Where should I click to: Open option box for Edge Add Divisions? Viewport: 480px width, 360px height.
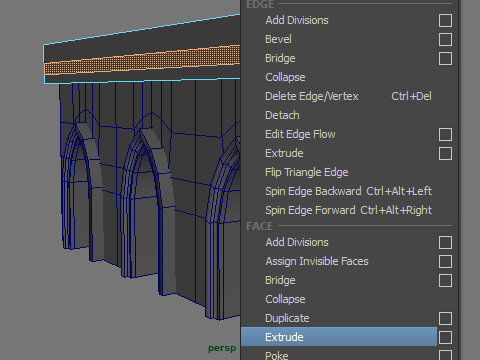pyautogui.click(x=445, y=20)
